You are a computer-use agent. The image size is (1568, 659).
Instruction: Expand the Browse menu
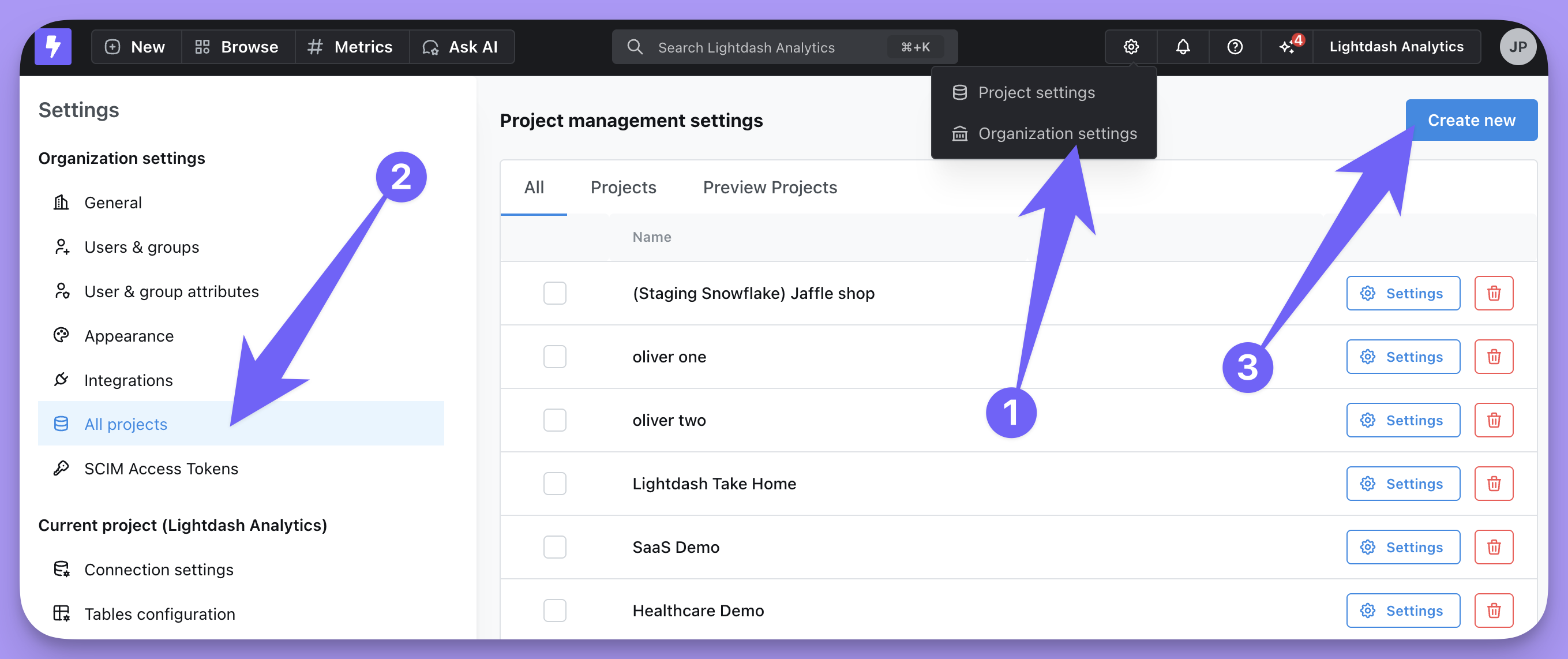tap(237, 47)
